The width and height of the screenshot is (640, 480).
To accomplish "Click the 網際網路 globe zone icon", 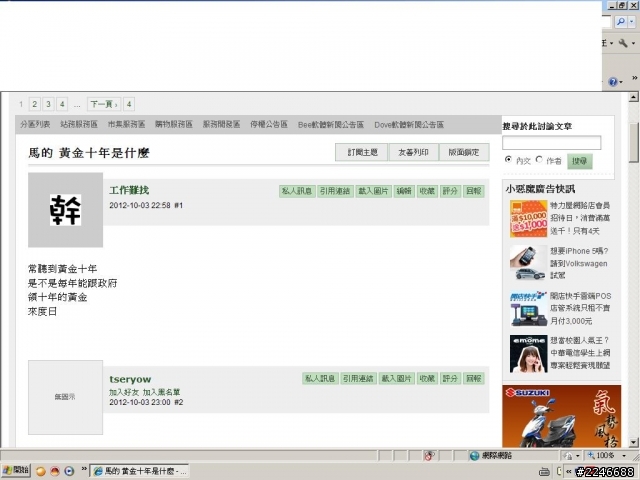I will [x=474, y=456].
